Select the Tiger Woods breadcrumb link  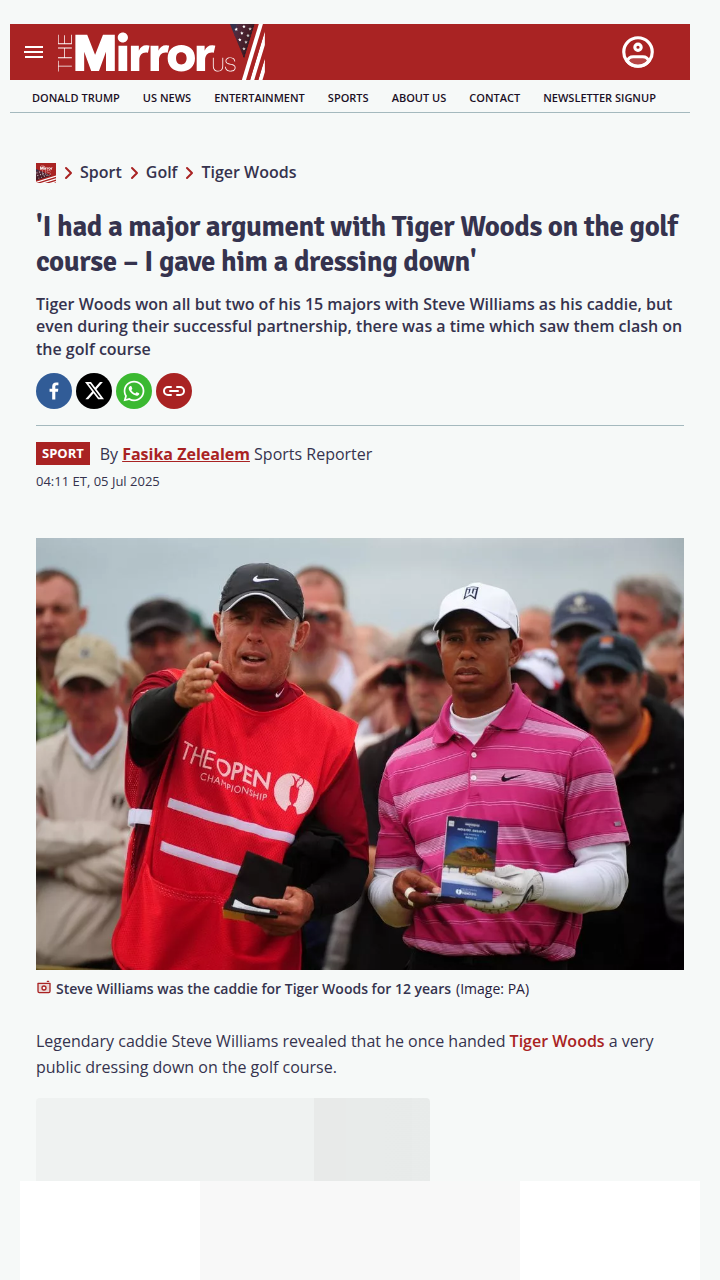249,173
